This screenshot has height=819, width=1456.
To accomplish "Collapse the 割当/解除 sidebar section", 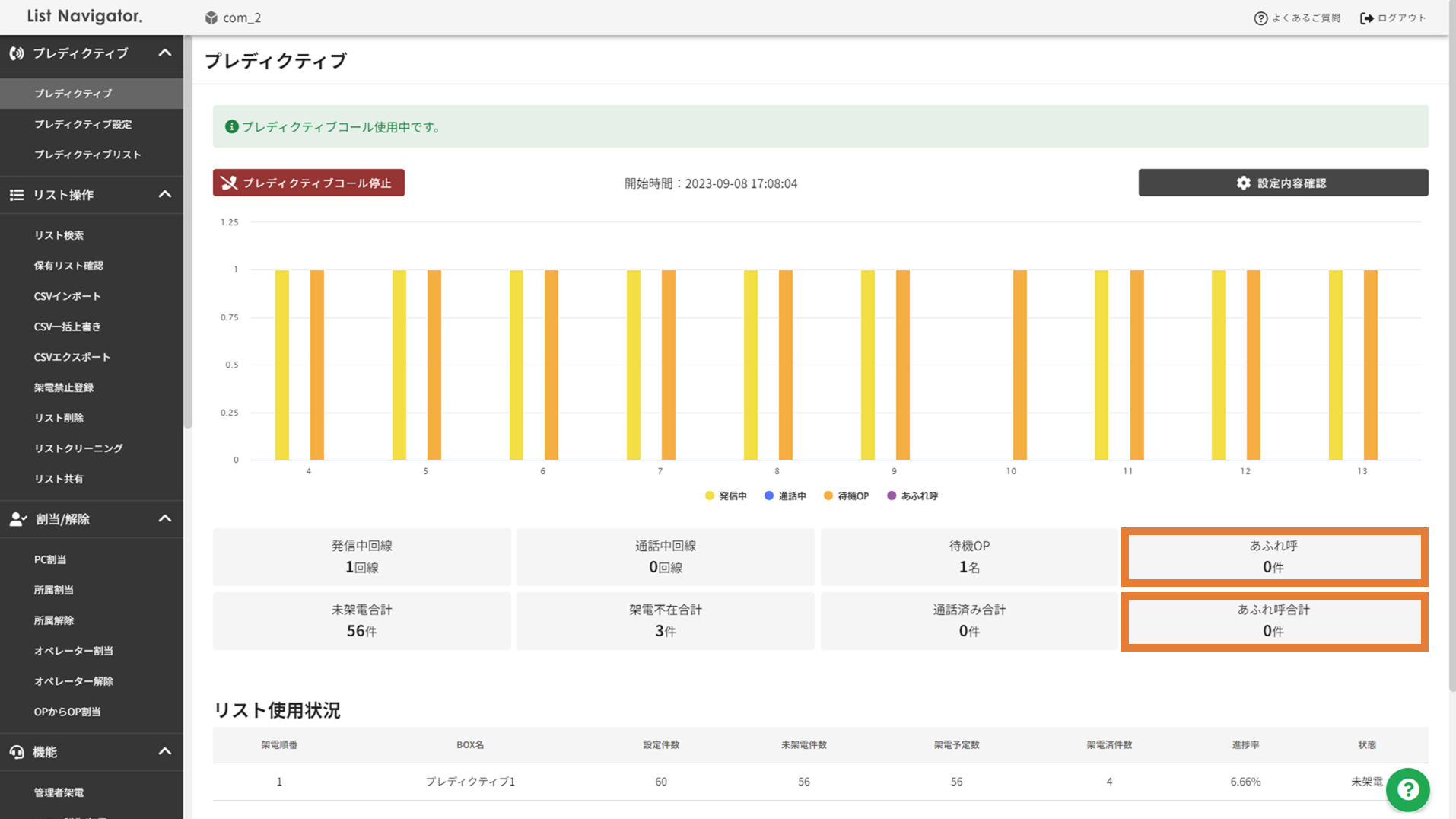I will click(x=165, y=519).
